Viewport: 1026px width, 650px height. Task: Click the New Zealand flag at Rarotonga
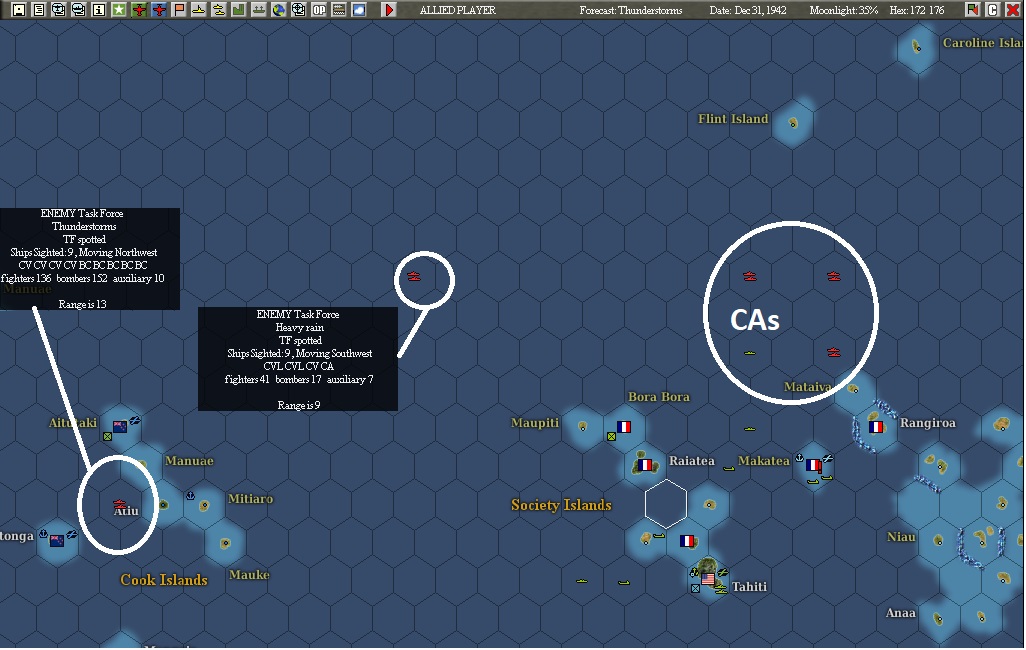pyautogui.click(x=57, y=541)
